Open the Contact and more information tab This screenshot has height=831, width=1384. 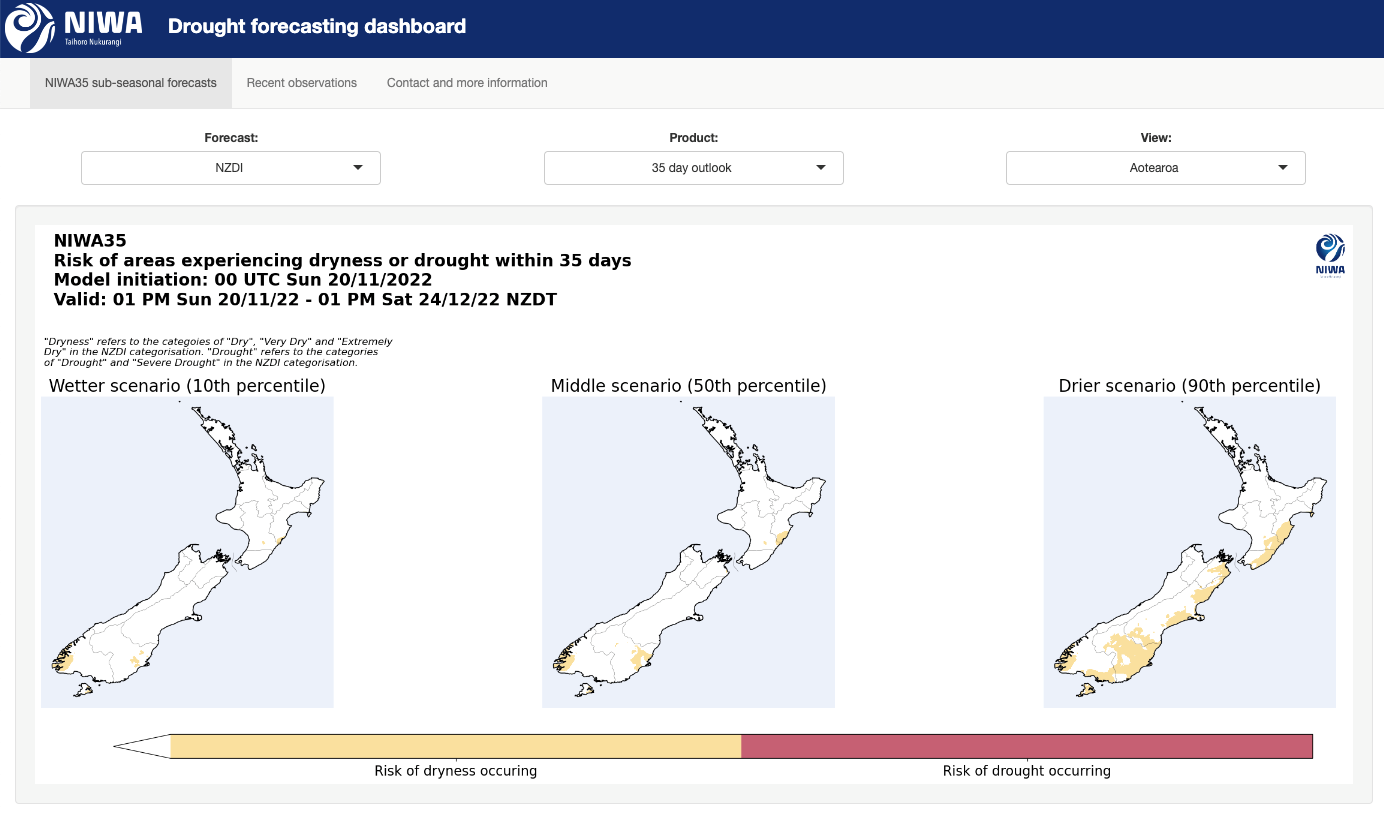467,83
